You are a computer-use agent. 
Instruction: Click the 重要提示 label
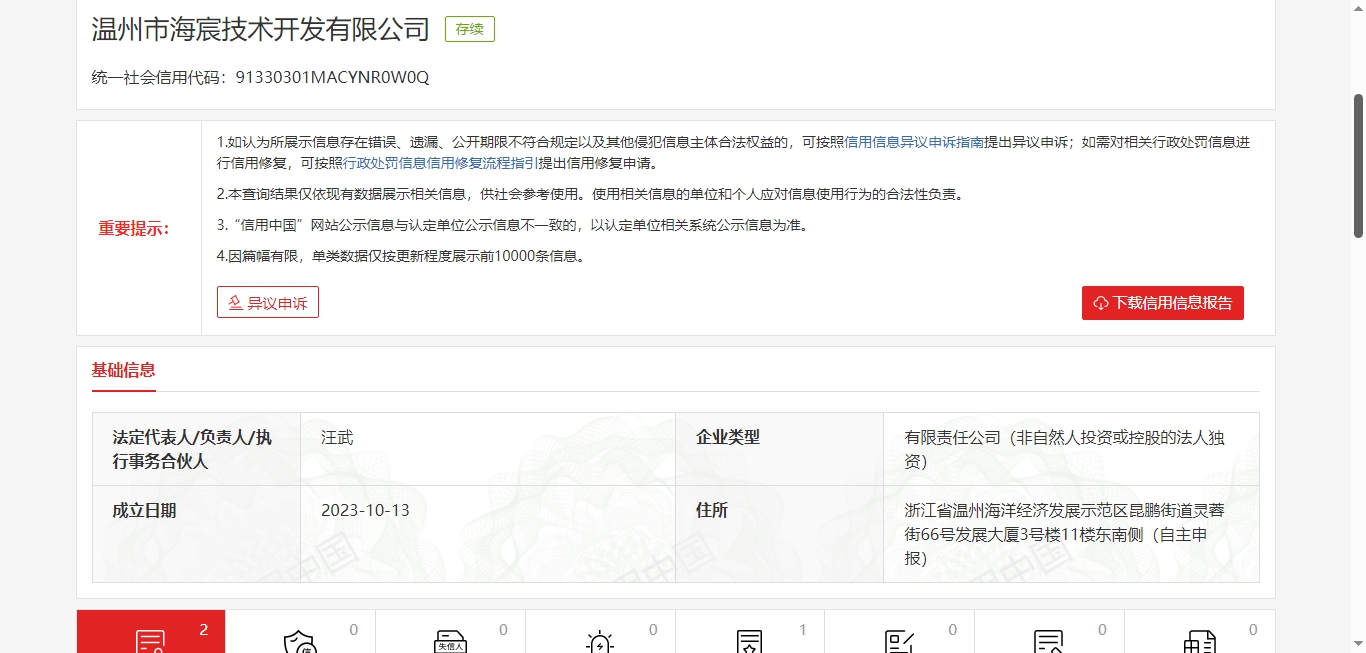(x=134, y=228)
